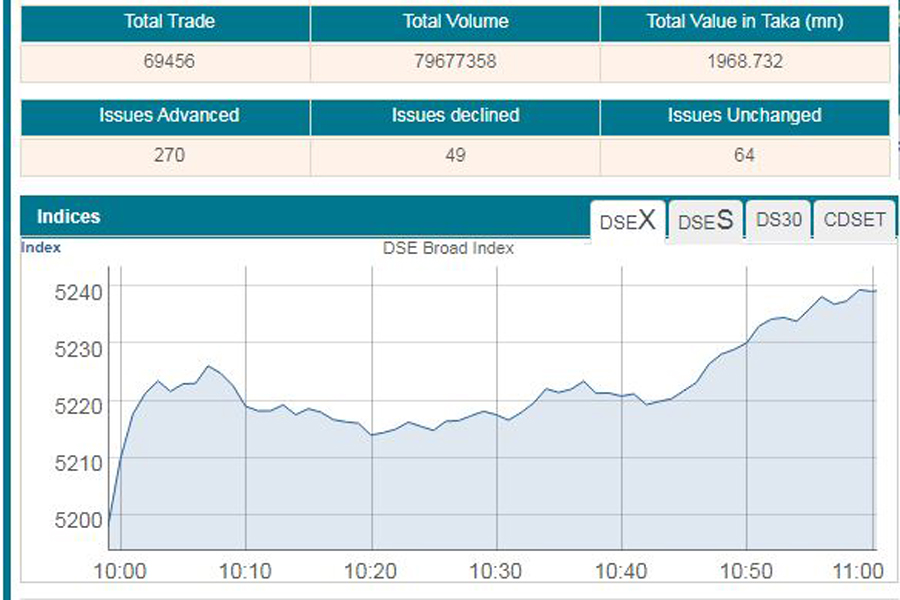Viewport: 900px width, 600px height.
Task: Click the Indices panel title
Action: pyautogui.click(x=69, y=217)
